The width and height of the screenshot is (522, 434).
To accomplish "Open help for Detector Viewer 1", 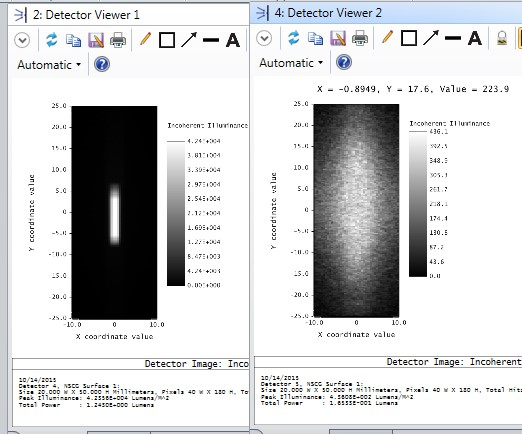I will [x=102, y=64].
